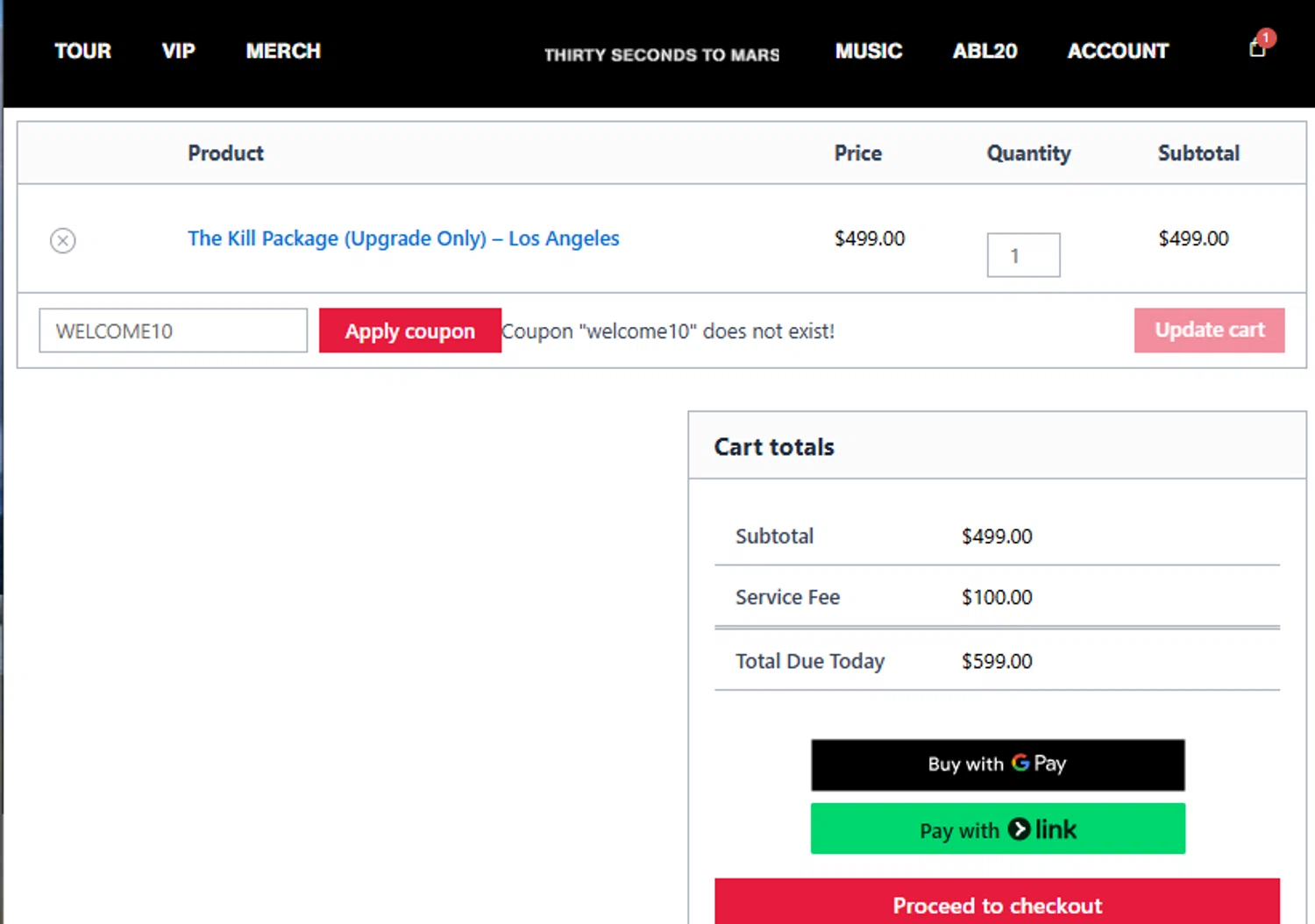Select the quantity field for the package
The image size is (1315, 924).
point(1024,255)
